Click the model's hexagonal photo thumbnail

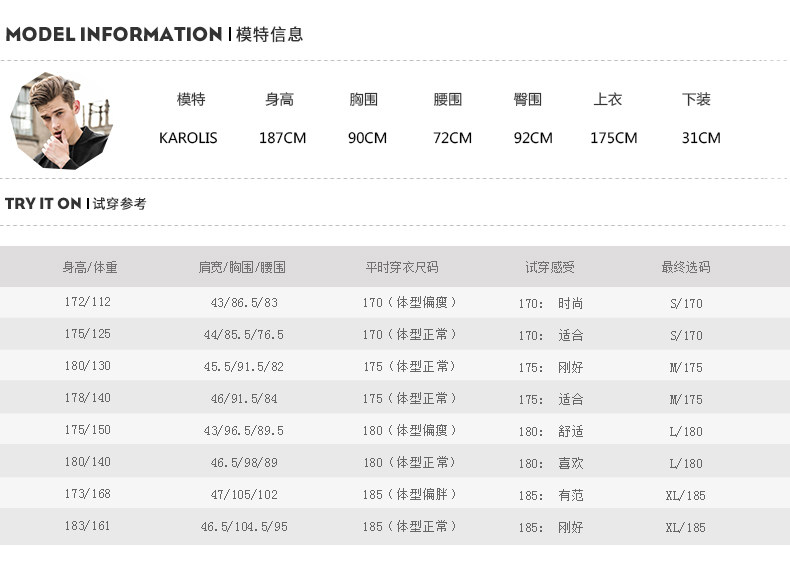[62, 120]
